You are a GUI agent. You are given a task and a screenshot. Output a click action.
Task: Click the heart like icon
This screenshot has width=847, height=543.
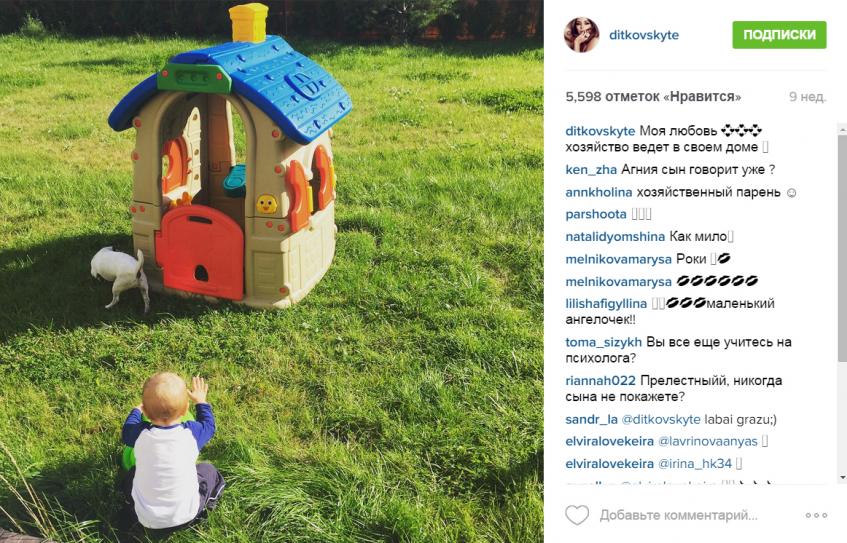coord(577,515)
